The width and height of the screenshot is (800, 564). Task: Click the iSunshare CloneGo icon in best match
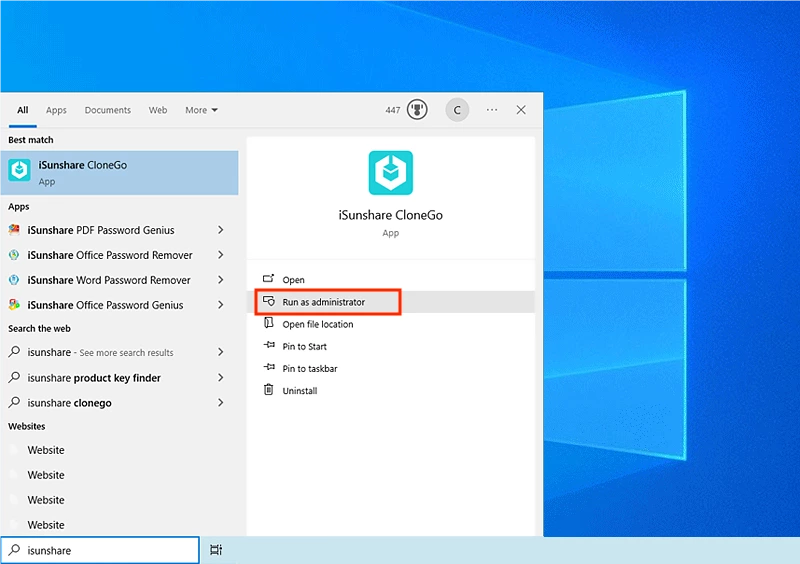[x=19, y=170]
